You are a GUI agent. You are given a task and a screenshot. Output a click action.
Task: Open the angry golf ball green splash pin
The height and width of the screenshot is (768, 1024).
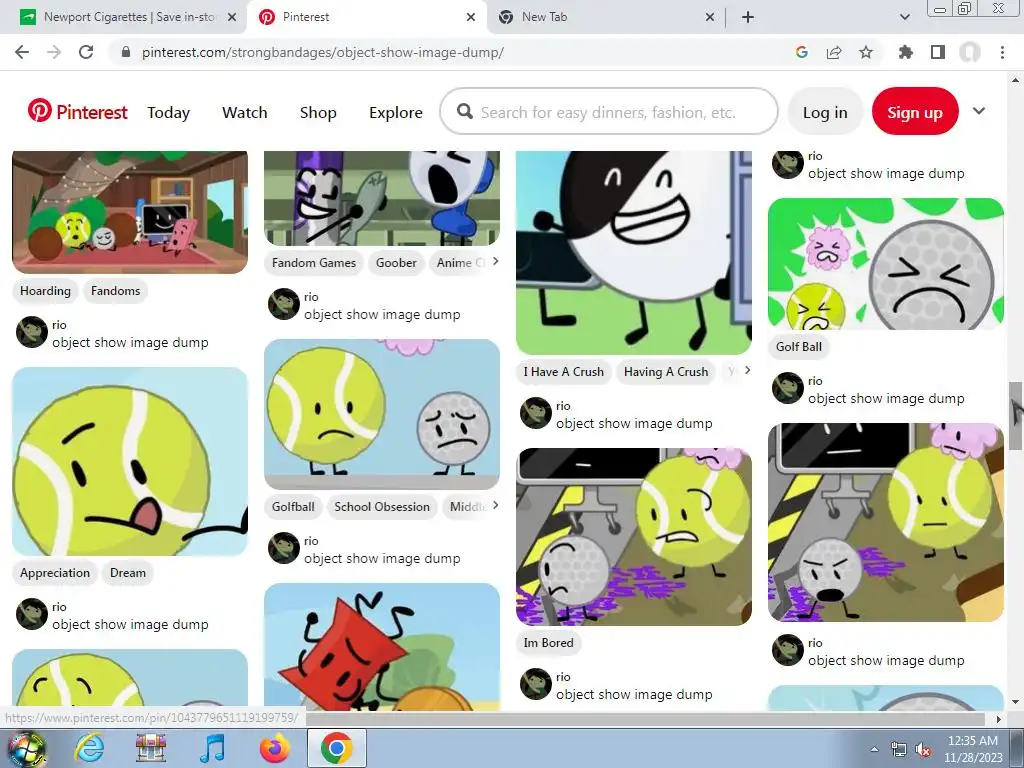click(886, 264)
